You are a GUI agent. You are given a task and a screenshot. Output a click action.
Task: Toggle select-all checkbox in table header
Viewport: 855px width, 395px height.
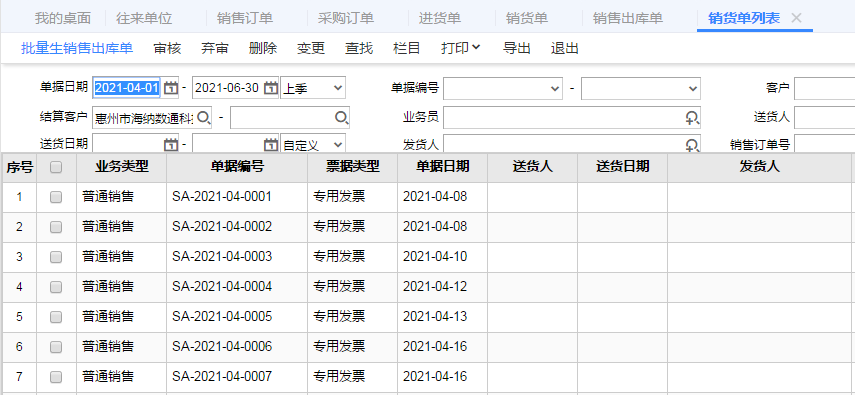(x=56, y=167)
